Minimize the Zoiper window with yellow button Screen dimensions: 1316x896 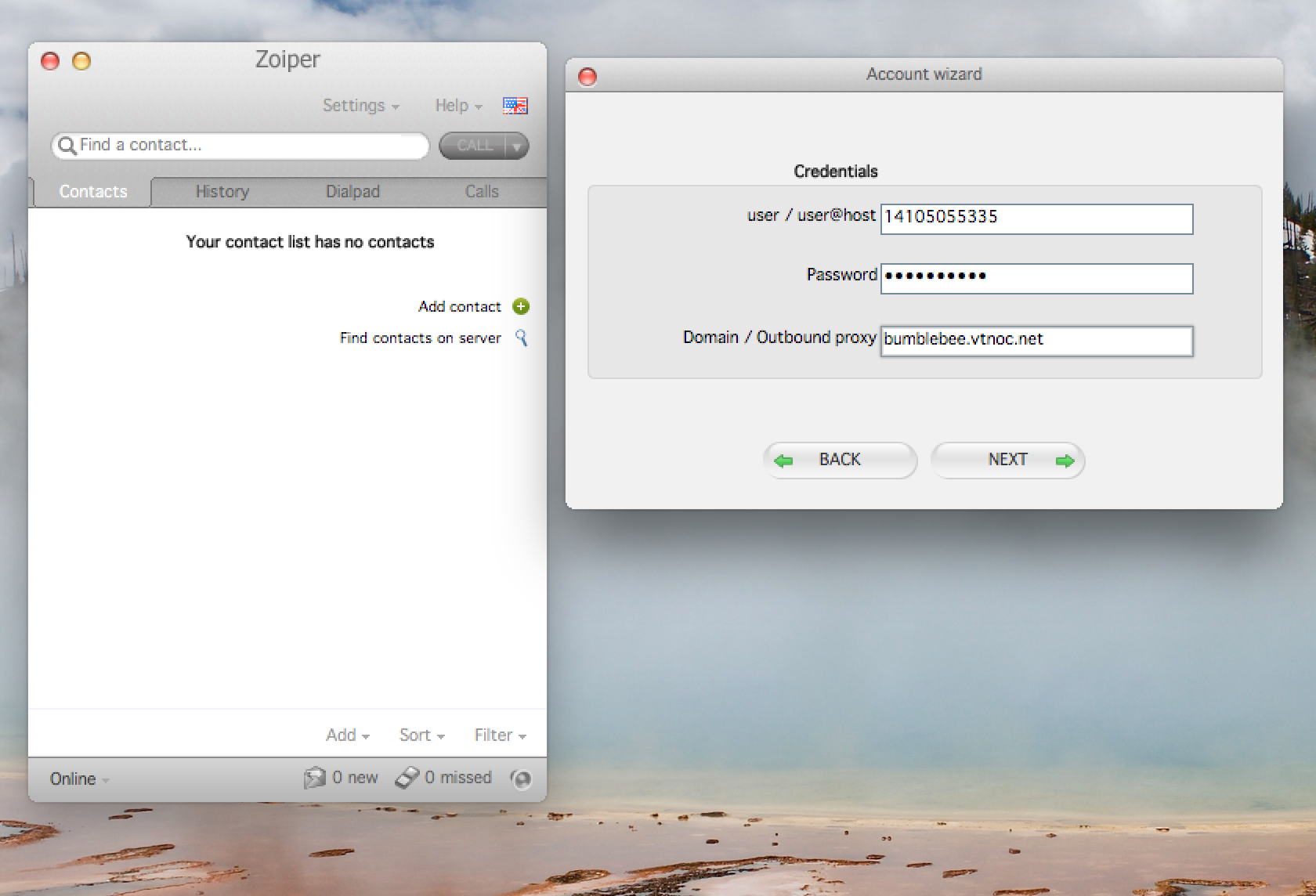(81, 60)
